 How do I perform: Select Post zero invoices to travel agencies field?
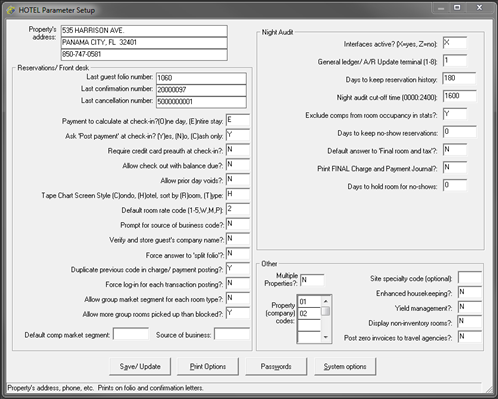pos(470,337)
